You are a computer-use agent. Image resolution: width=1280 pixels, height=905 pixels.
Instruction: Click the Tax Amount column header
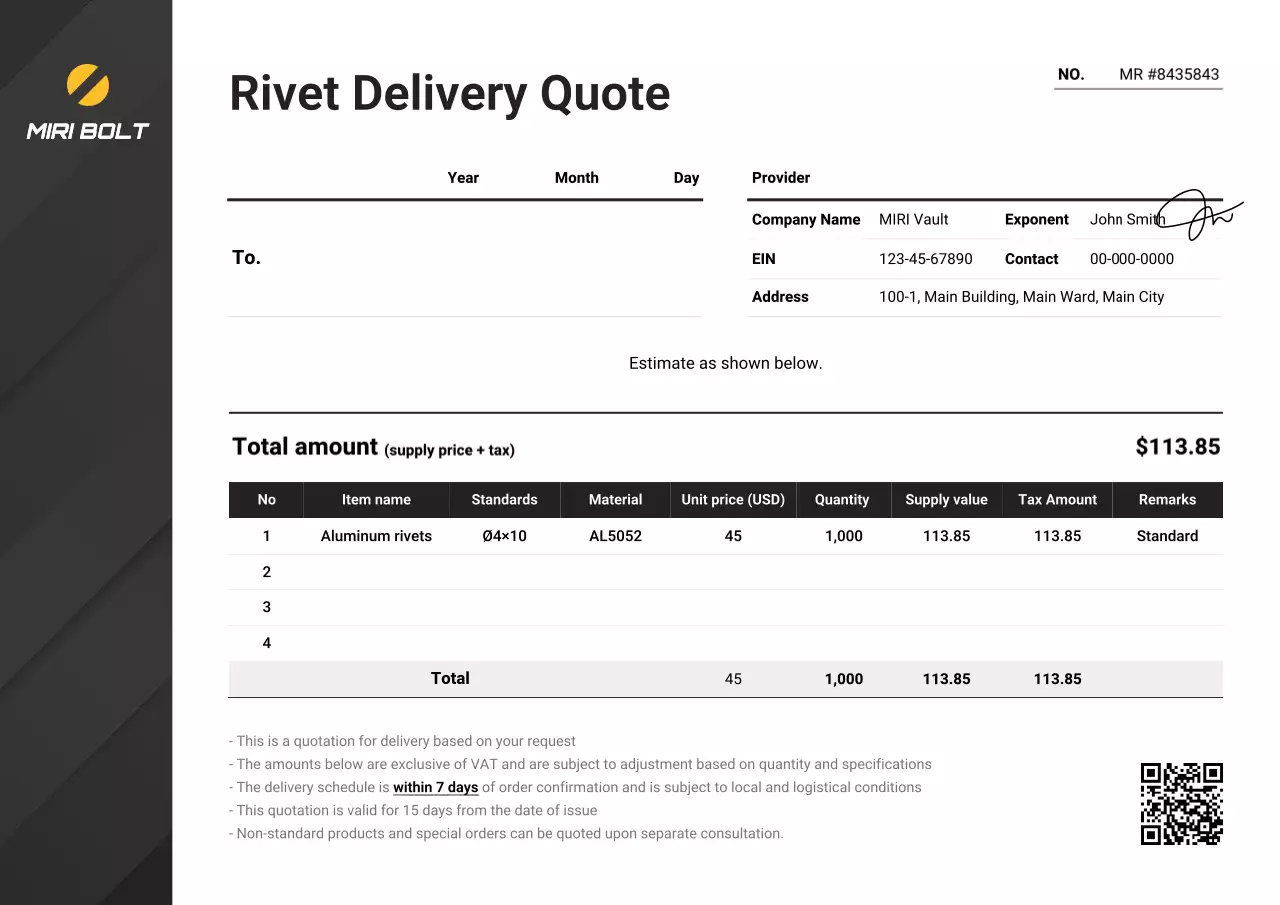point(1057,500)
